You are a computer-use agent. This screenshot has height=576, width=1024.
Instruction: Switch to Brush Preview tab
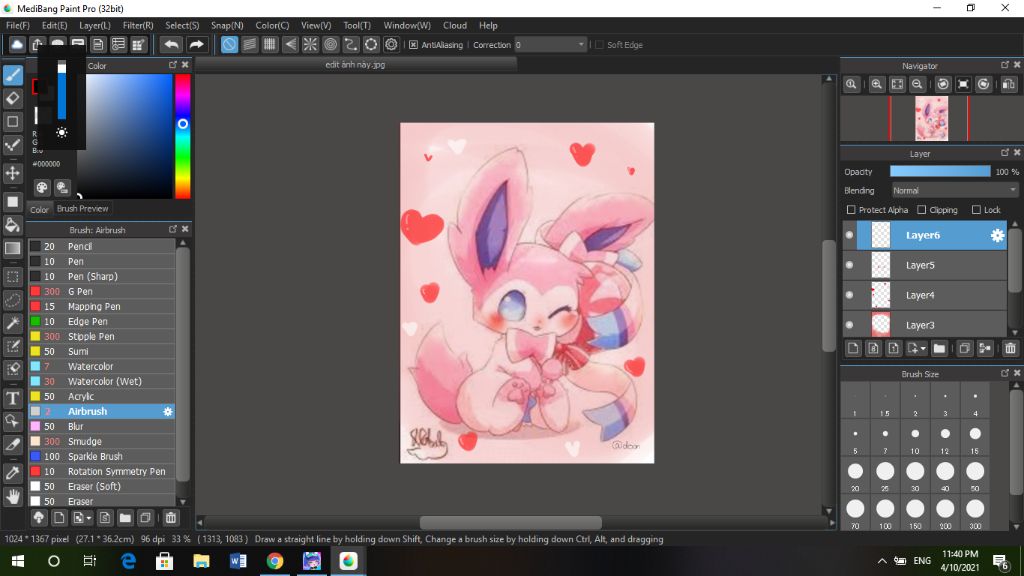click(82, 208)
